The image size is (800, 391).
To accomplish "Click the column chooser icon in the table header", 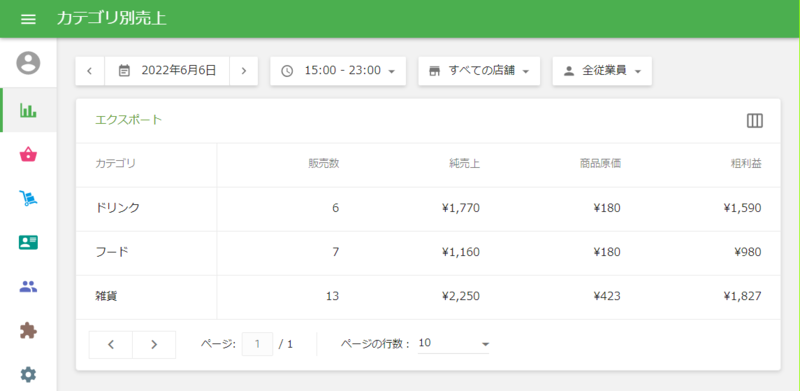I will coord(755,121).
